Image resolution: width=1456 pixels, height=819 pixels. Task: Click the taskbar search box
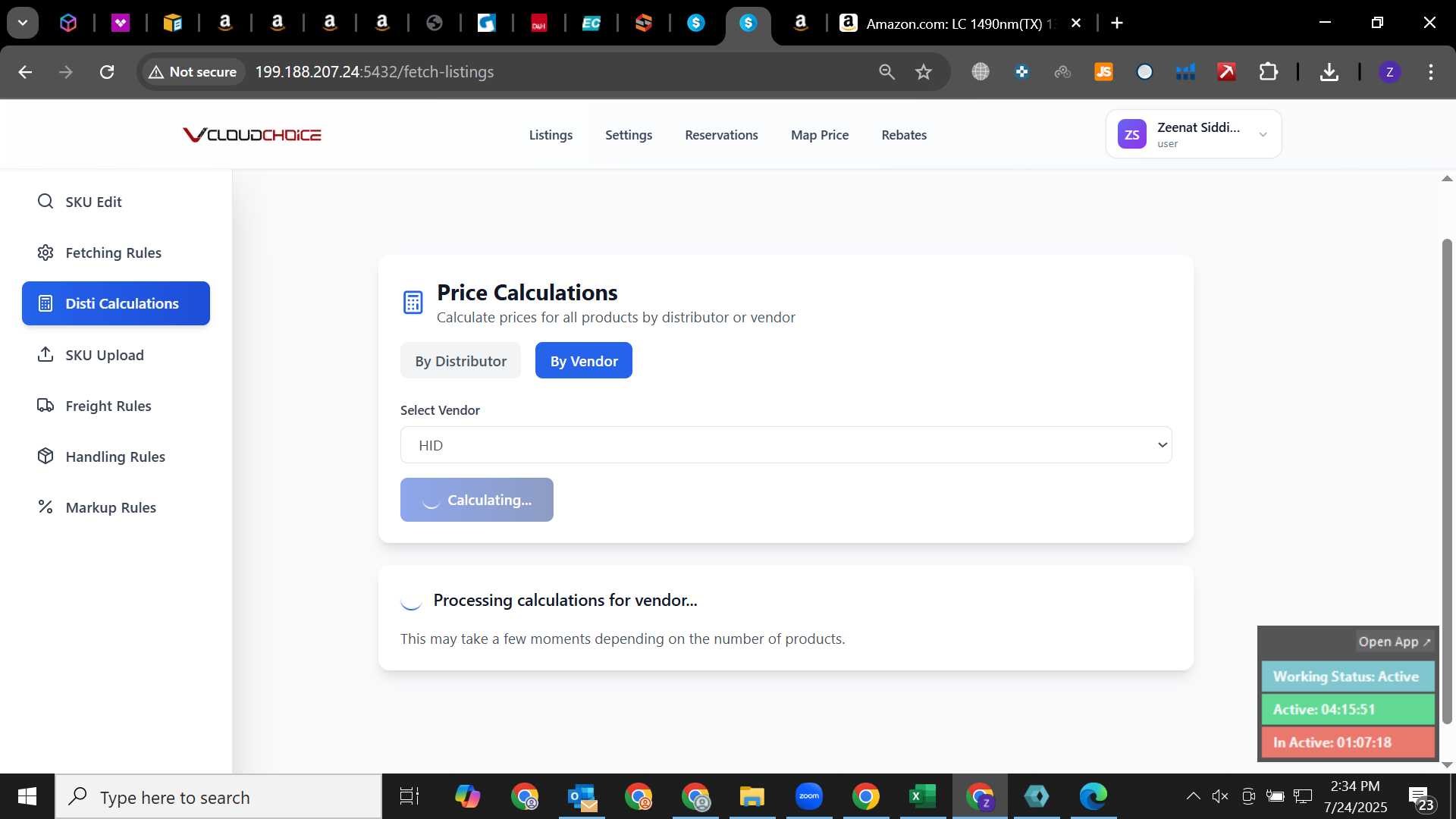(218, 797)
